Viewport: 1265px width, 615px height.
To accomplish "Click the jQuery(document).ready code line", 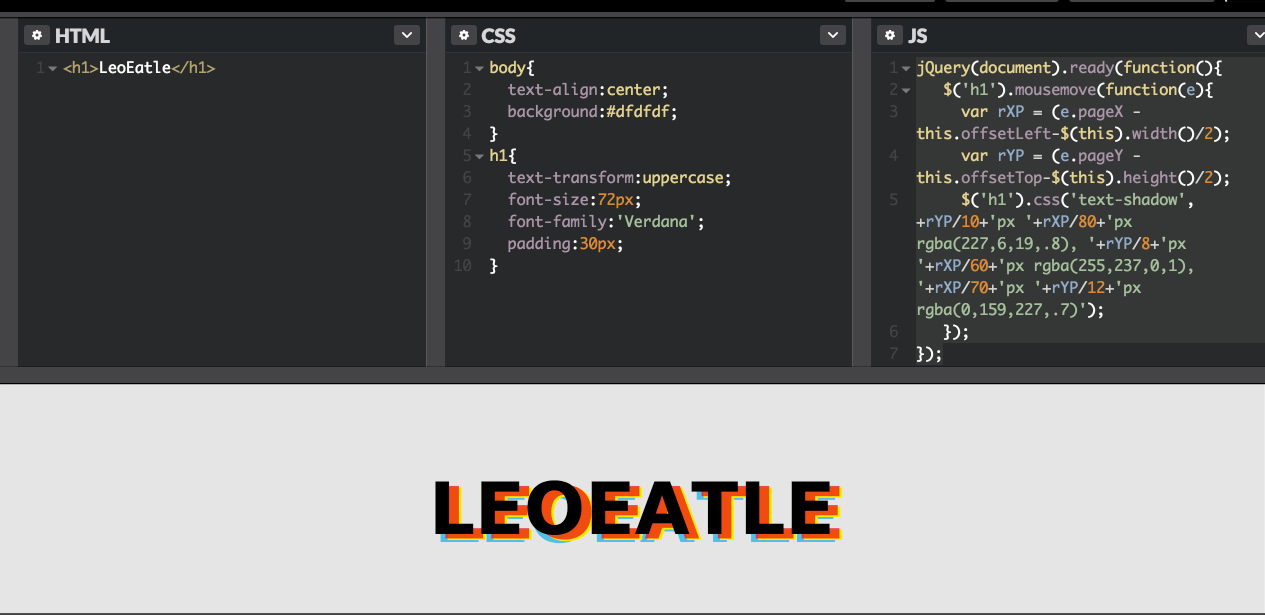I will 1069,68.
